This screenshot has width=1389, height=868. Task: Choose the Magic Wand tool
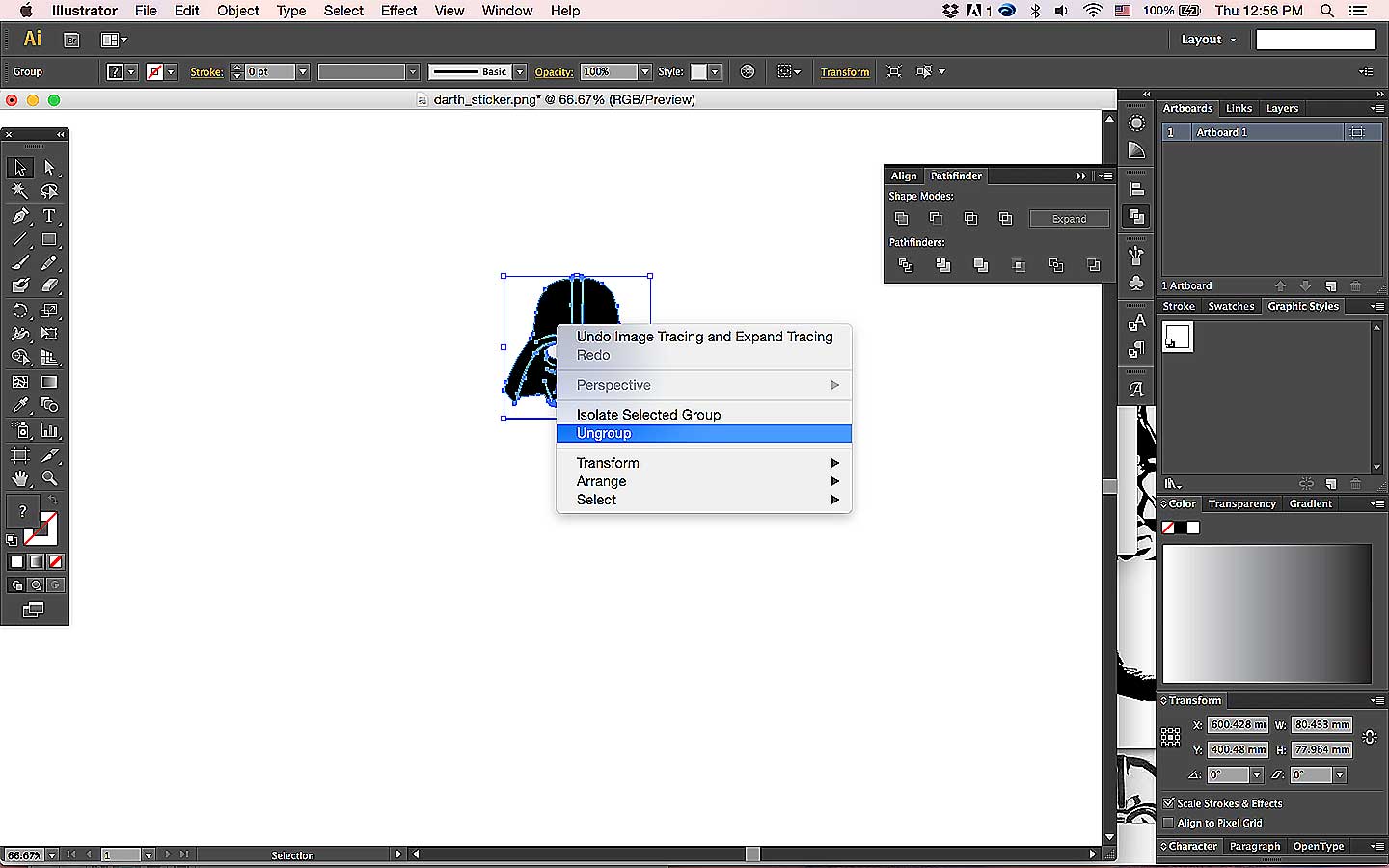coord(20,191)
